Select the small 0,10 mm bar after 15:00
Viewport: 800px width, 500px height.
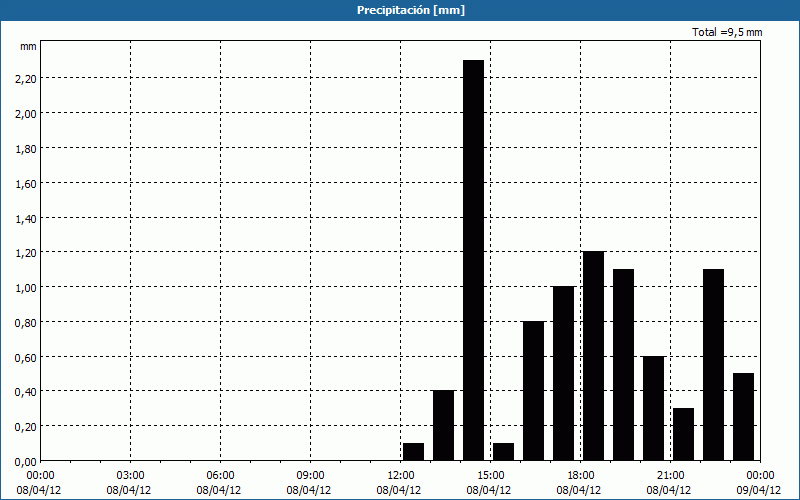[504, 452]
